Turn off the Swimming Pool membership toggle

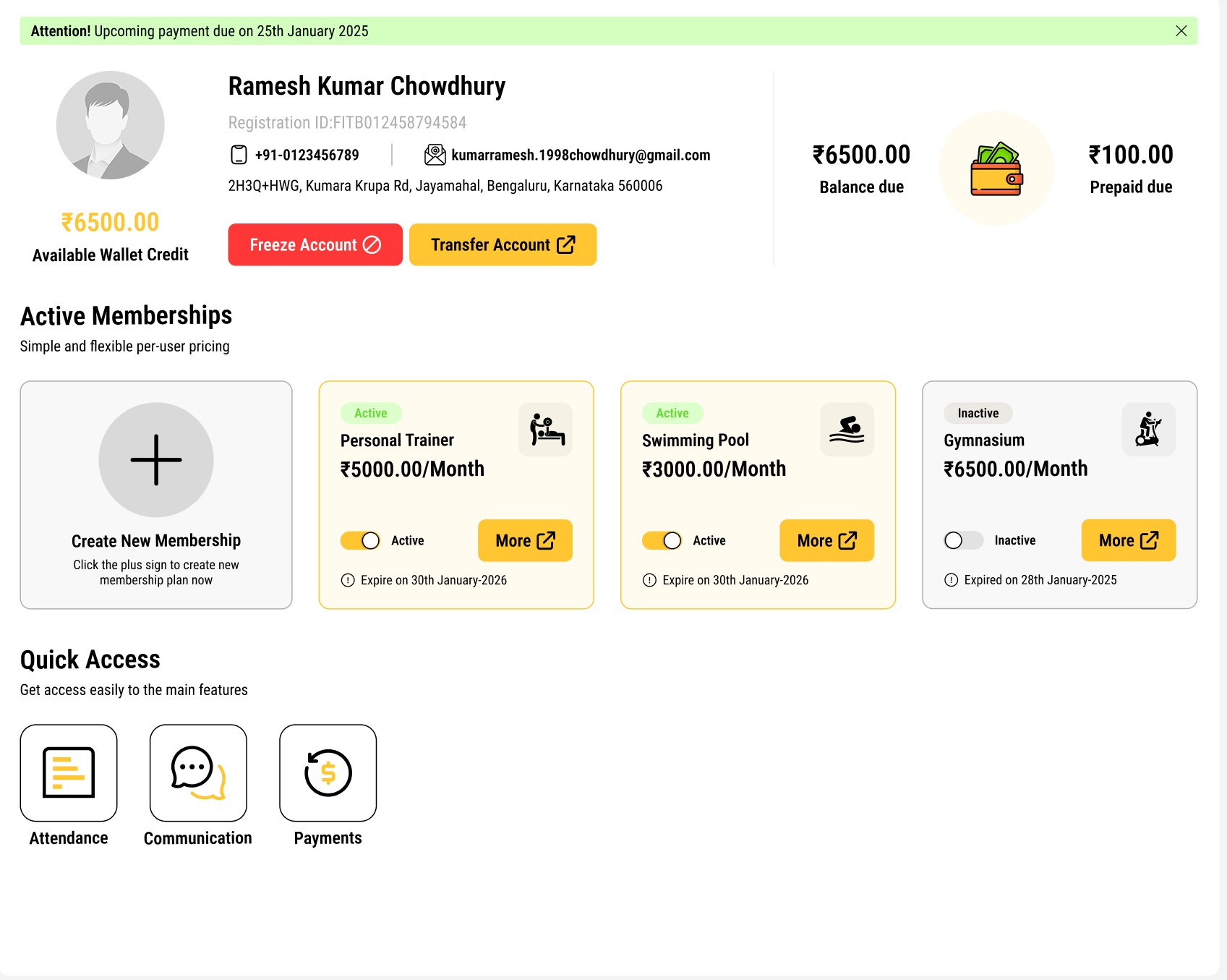[662, 541]
